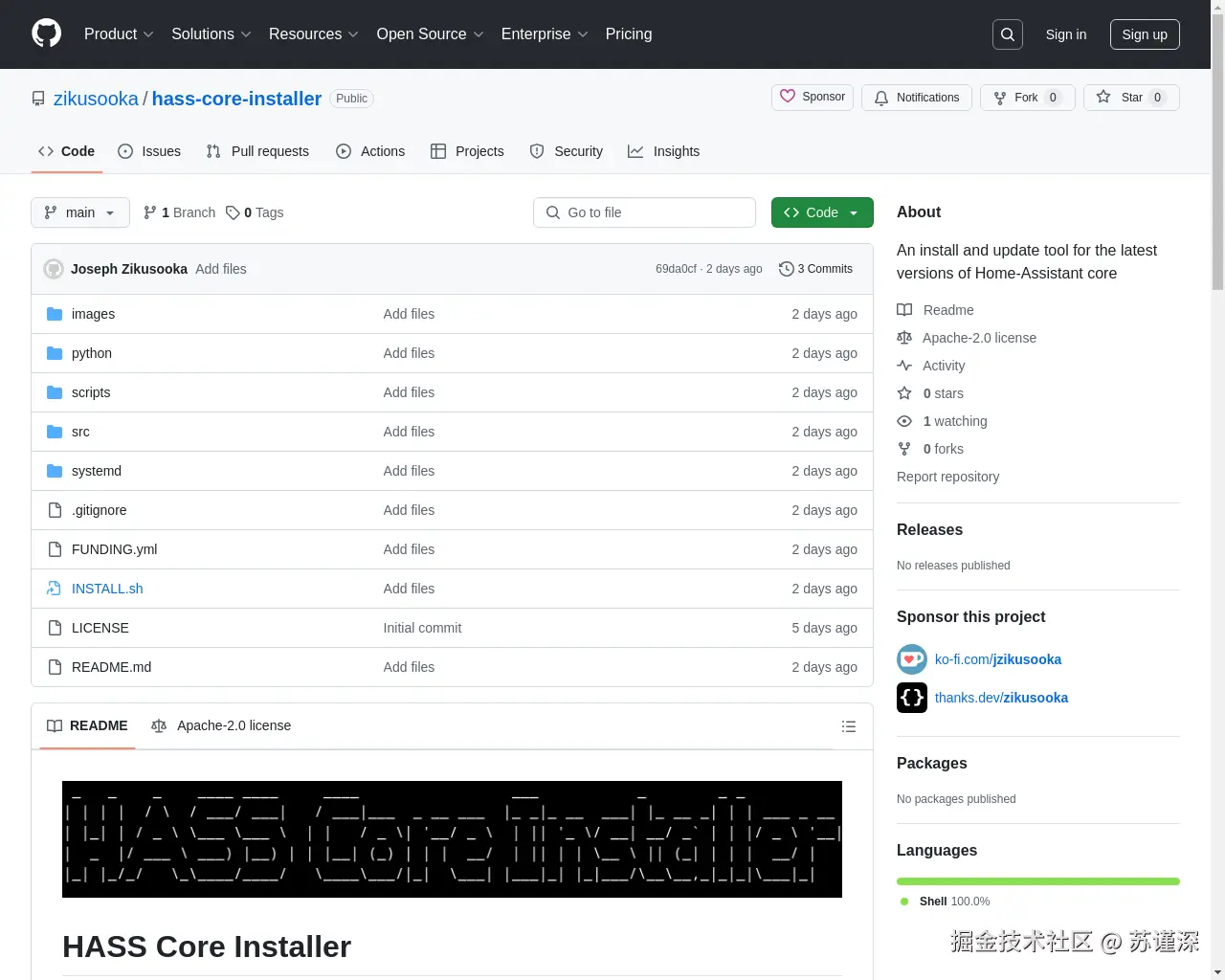Open the search icon in the header
The image size is (1225, 980).
[x=1007, y=34]
